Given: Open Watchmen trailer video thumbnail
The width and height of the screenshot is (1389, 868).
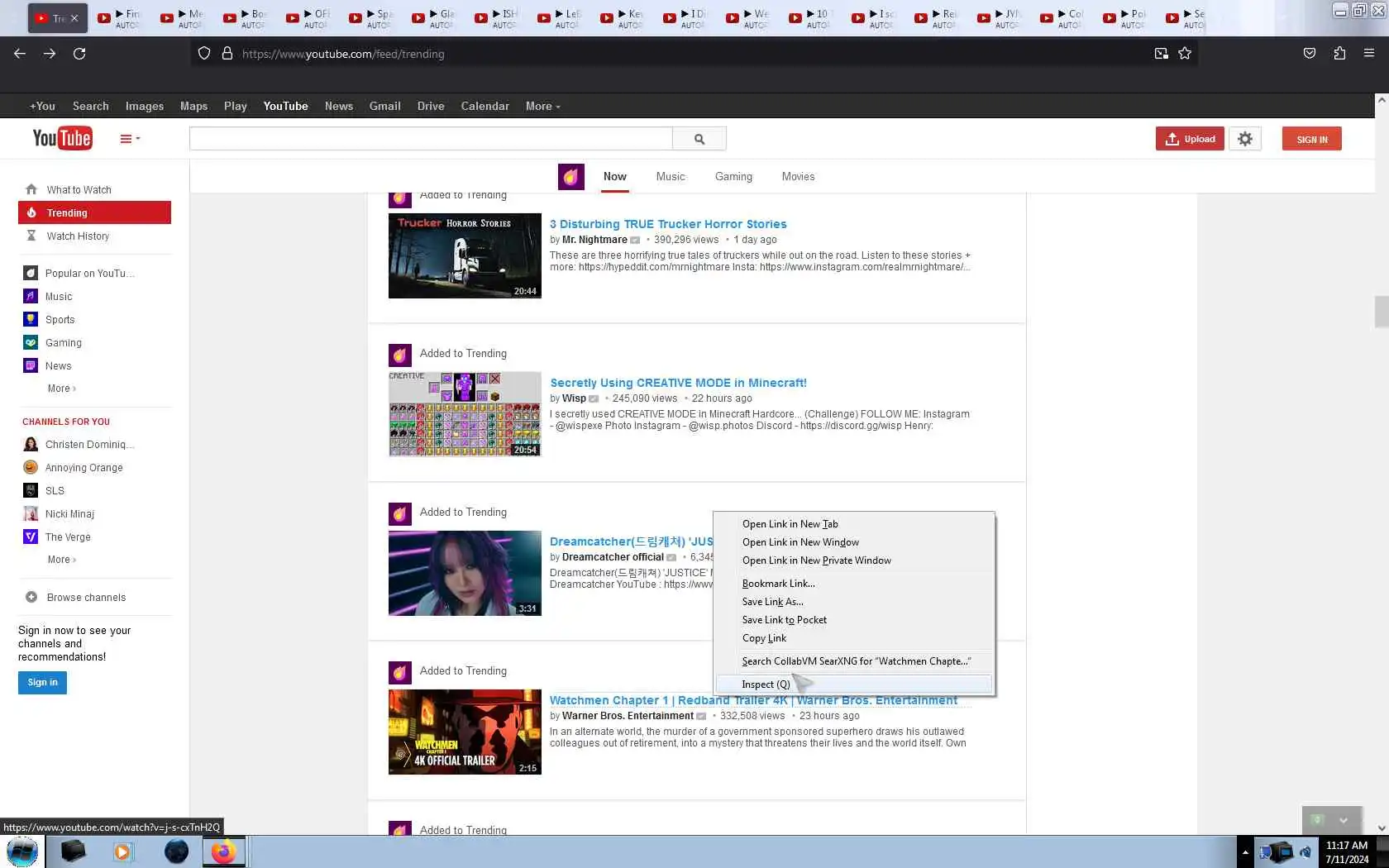Looking at the screenshot, I should pyautogui.click(x=465, y=732).
